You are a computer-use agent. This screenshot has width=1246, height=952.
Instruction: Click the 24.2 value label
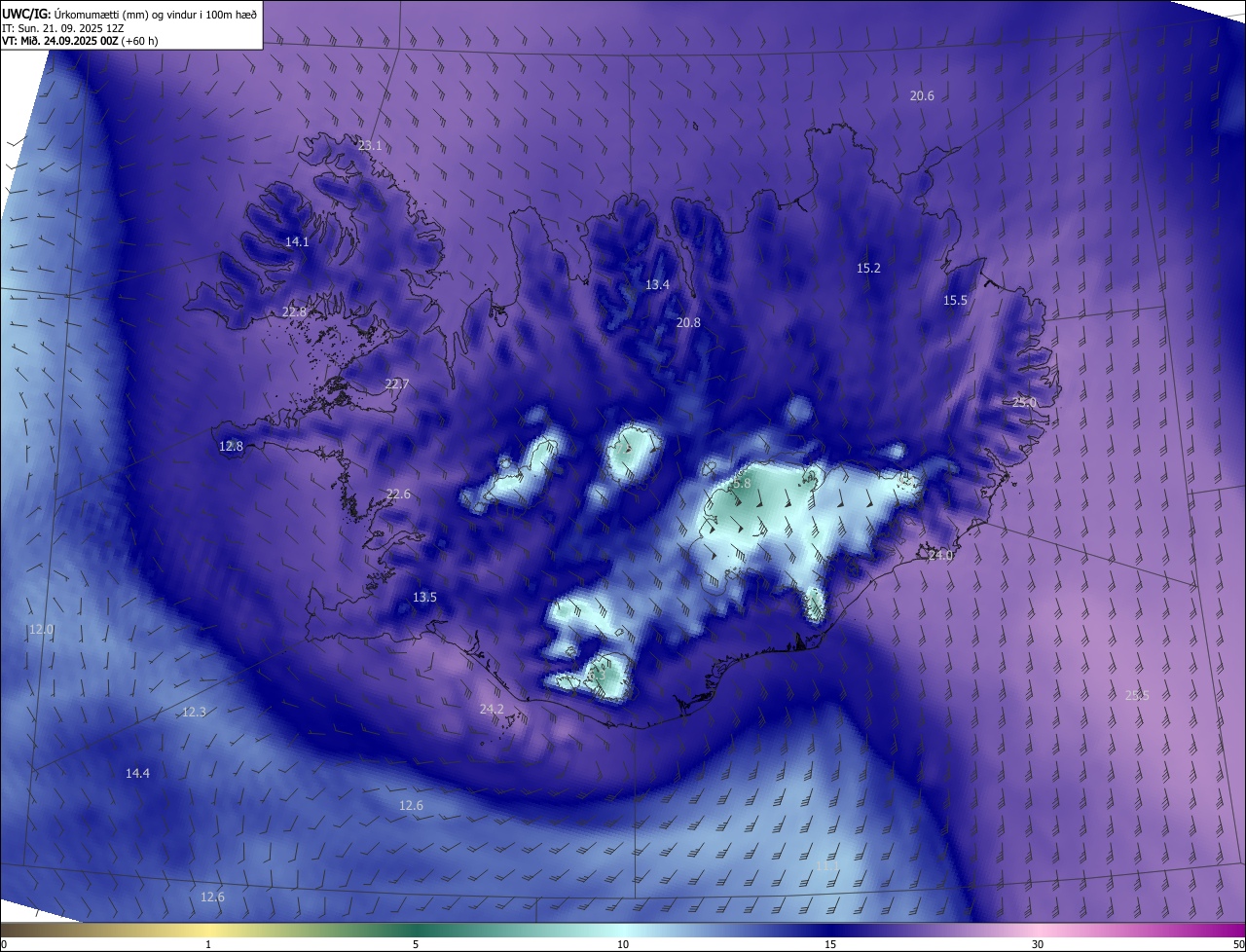pyautogui.click(x=492, y=709)
